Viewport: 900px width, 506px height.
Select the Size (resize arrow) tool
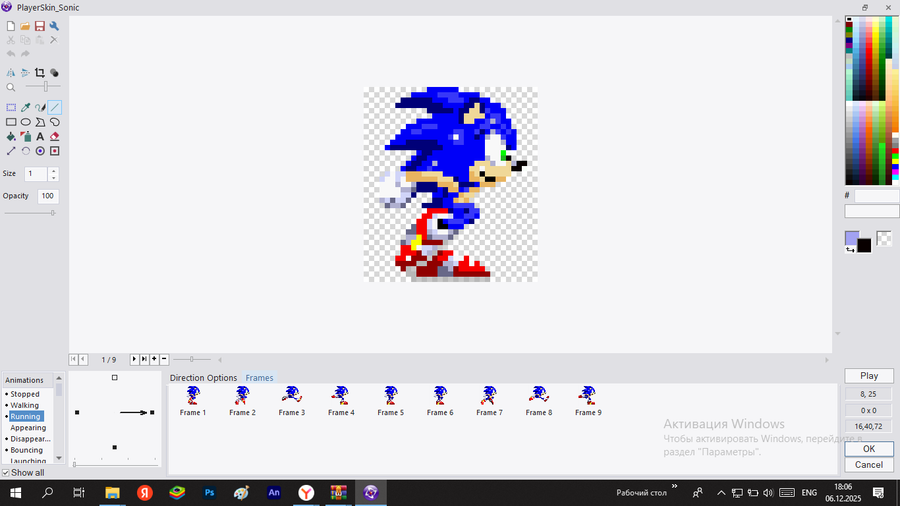(11, 151)
